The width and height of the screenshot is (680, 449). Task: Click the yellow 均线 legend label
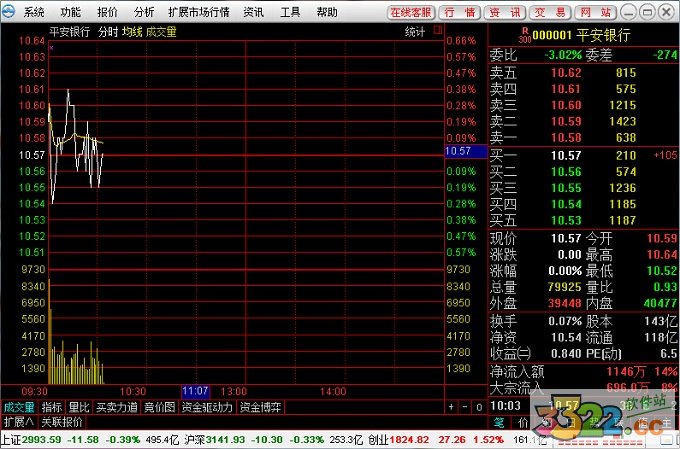[132, 32]
